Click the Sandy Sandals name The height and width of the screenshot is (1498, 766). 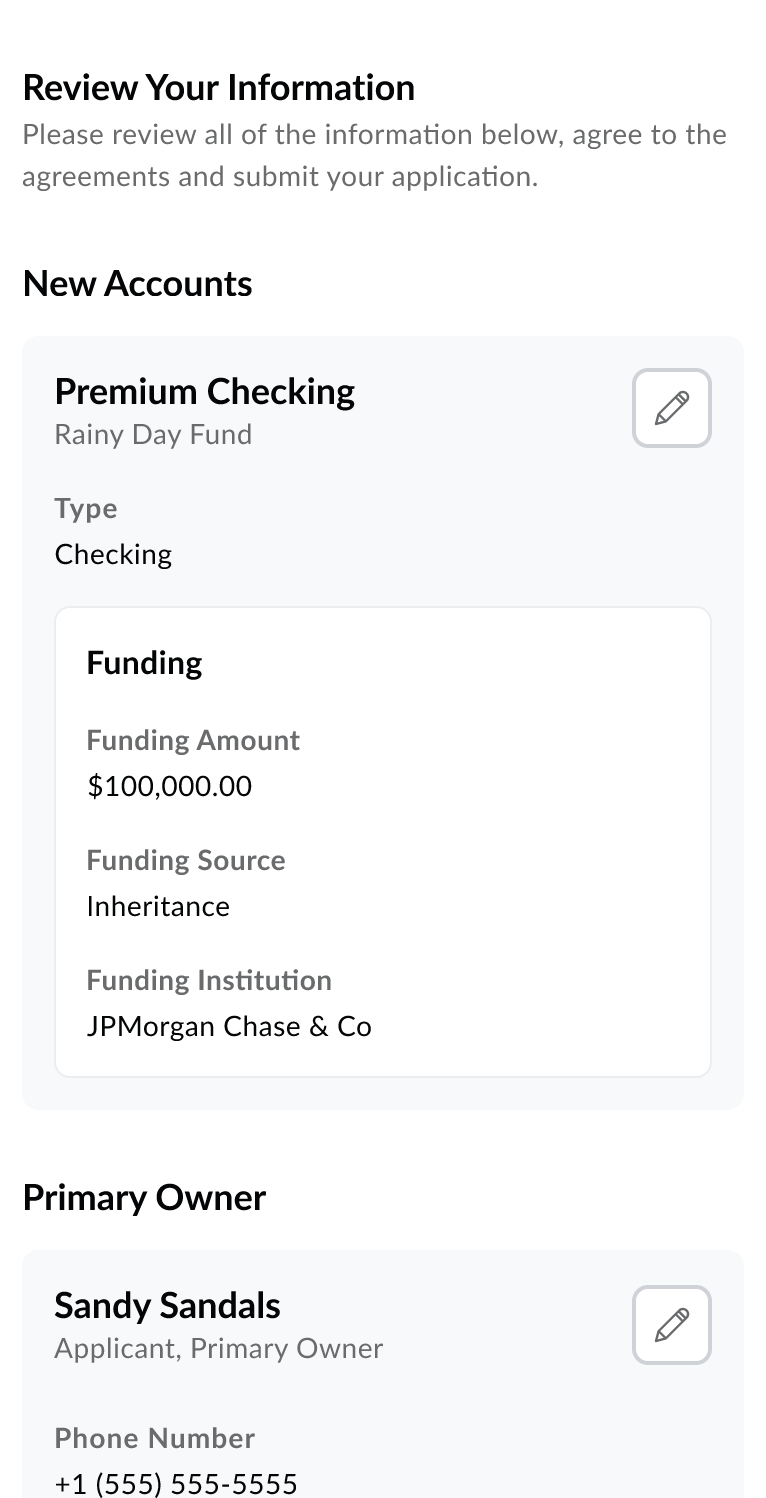coord(167,1305)
